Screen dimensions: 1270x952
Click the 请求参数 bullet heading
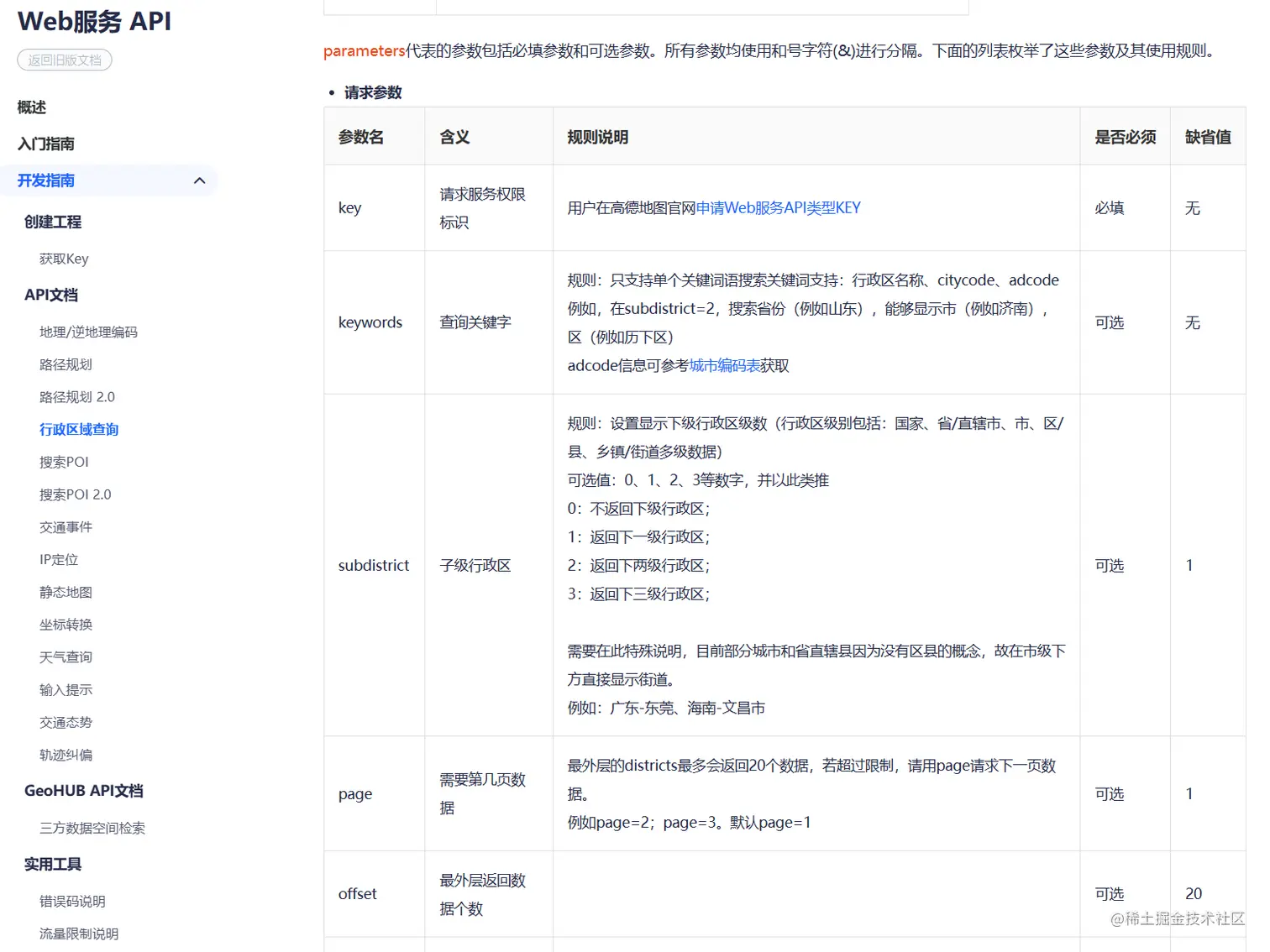click(x=373, y=92)
